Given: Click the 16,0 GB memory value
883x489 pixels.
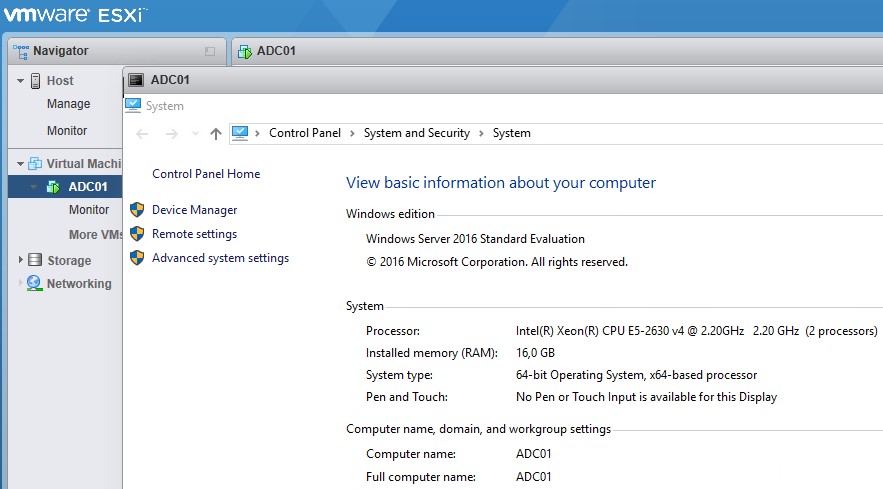Looking at the screenshot, I should [x=535, y=353].
